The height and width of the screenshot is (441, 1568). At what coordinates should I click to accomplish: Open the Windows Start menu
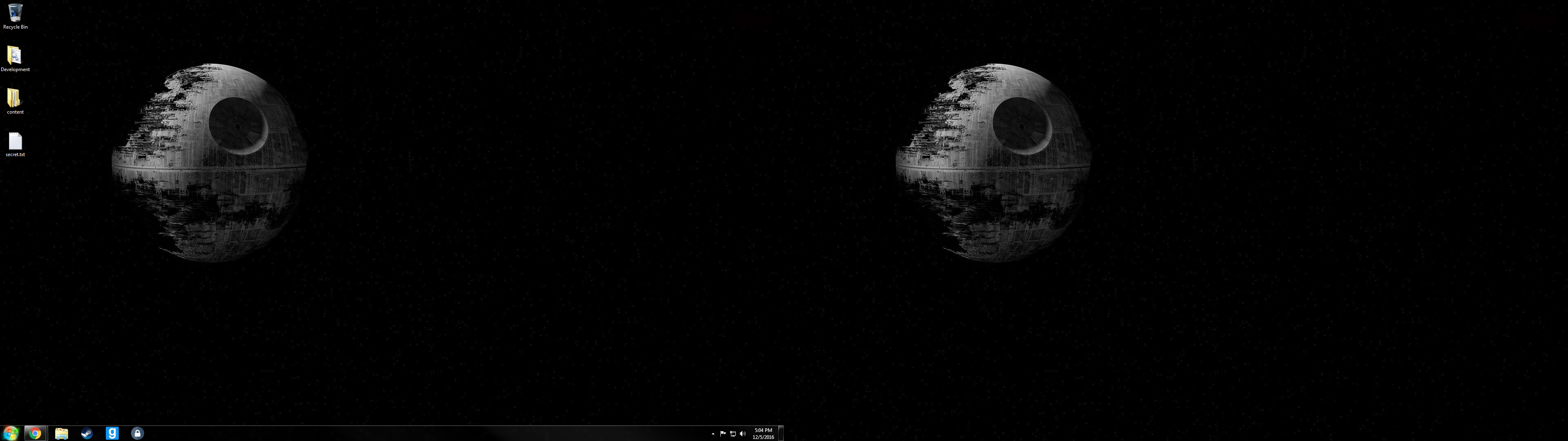11,433
